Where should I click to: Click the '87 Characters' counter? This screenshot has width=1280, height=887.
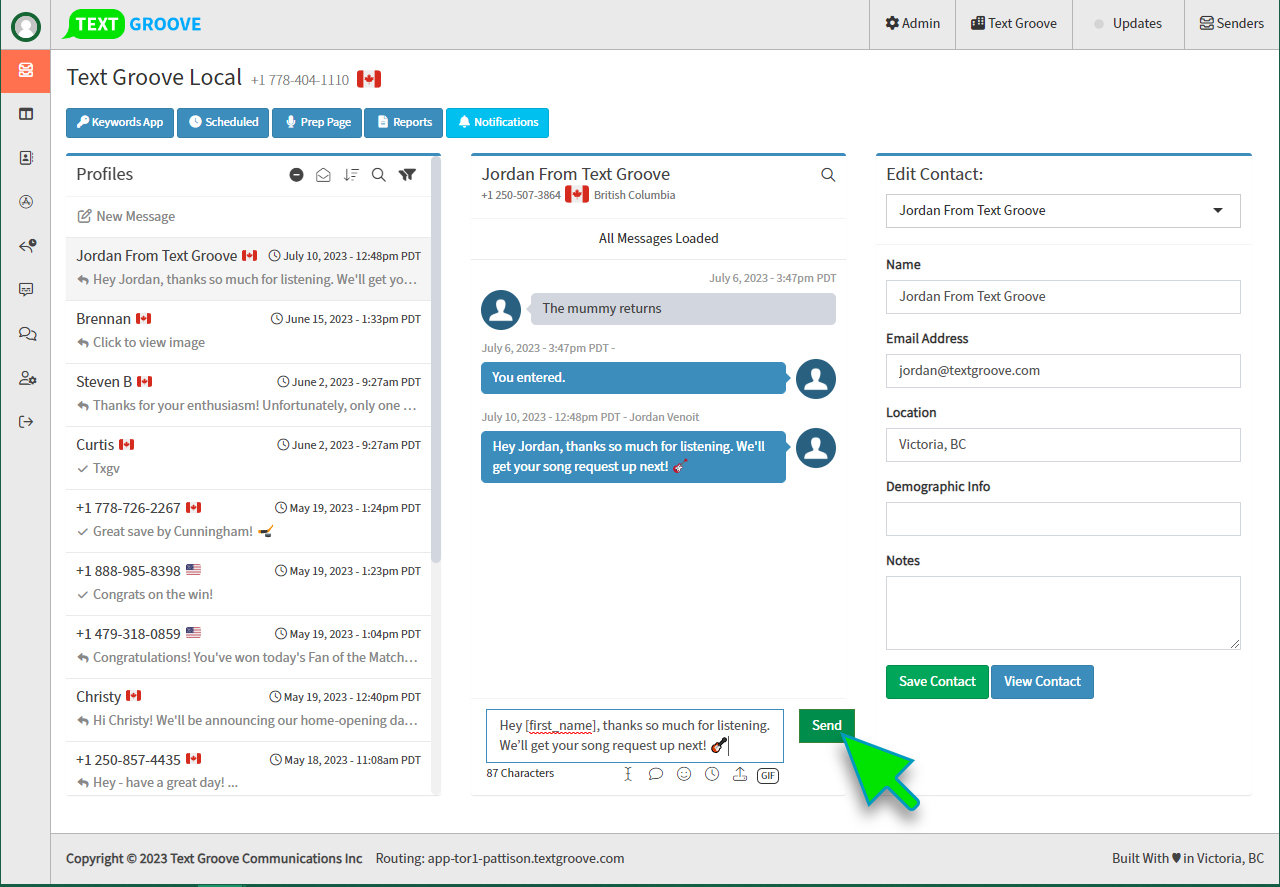(520, 774)
